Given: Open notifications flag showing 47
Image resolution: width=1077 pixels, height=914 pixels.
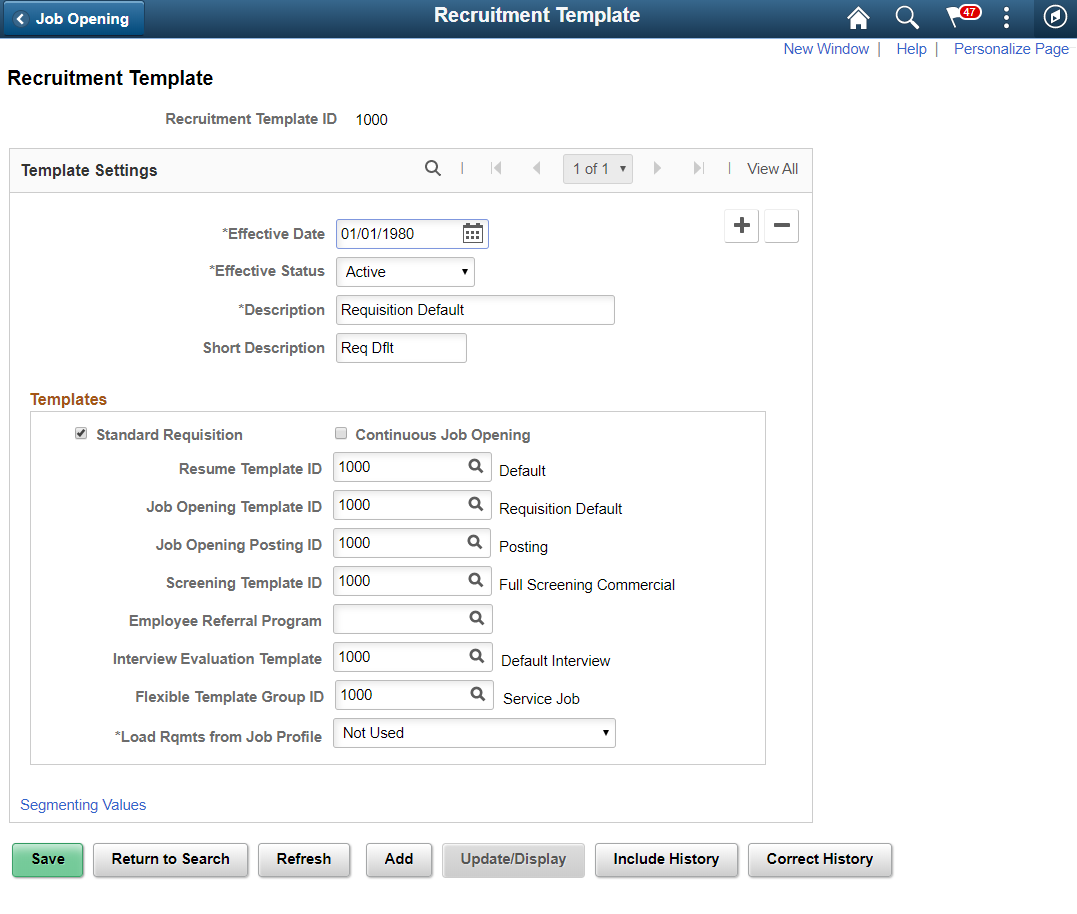Looking at the screenshot, I should pyautogui.click(x=962, y=16).
